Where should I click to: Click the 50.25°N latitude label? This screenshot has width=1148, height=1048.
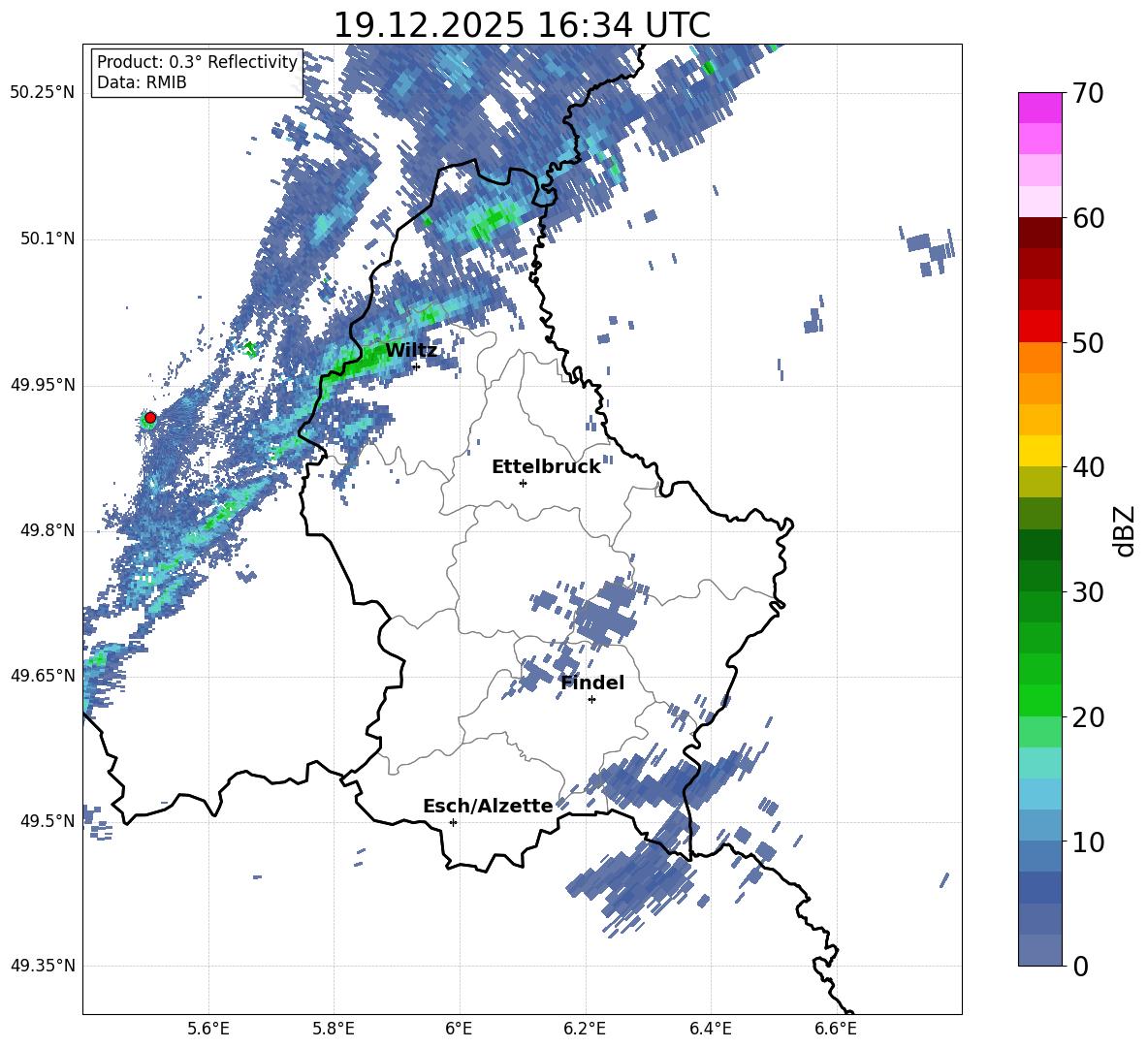(x=43, y=93)
